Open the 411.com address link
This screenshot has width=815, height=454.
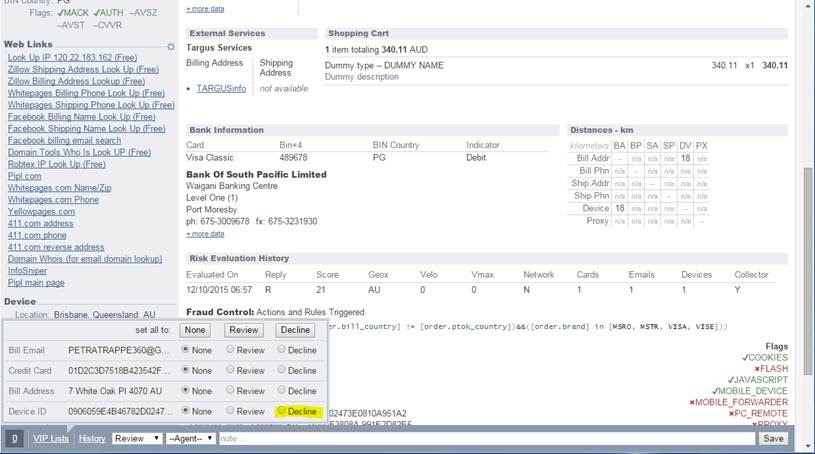41,223
